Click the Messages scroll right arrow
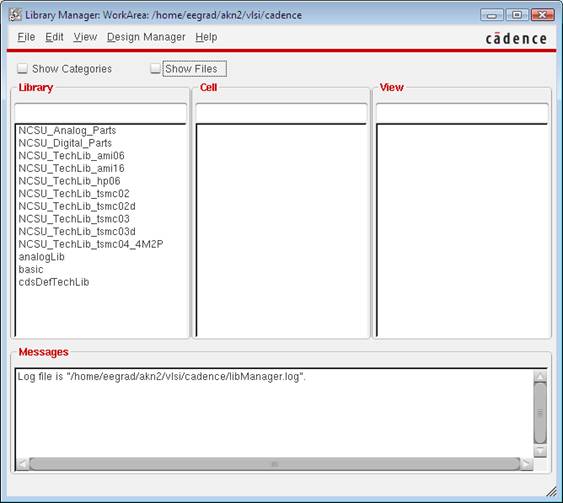563x503 pixels. [526, 464]
